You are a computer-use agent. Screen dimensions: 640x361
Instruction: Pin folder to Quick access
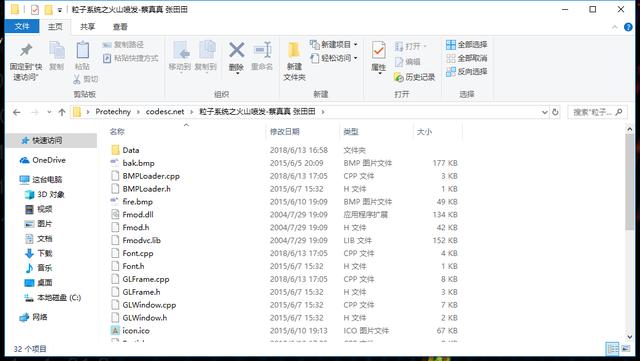point(26,61)
